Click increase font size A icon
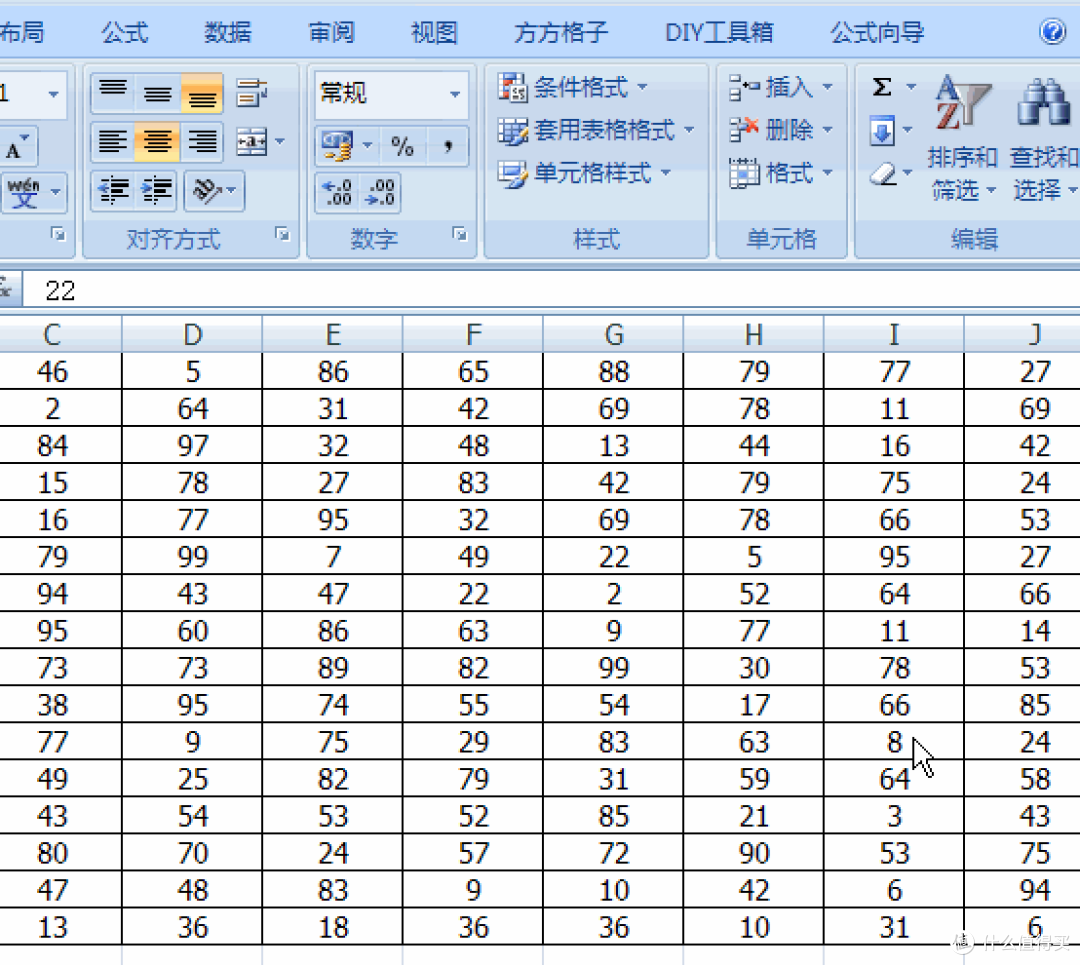 (x=18, y=145)
